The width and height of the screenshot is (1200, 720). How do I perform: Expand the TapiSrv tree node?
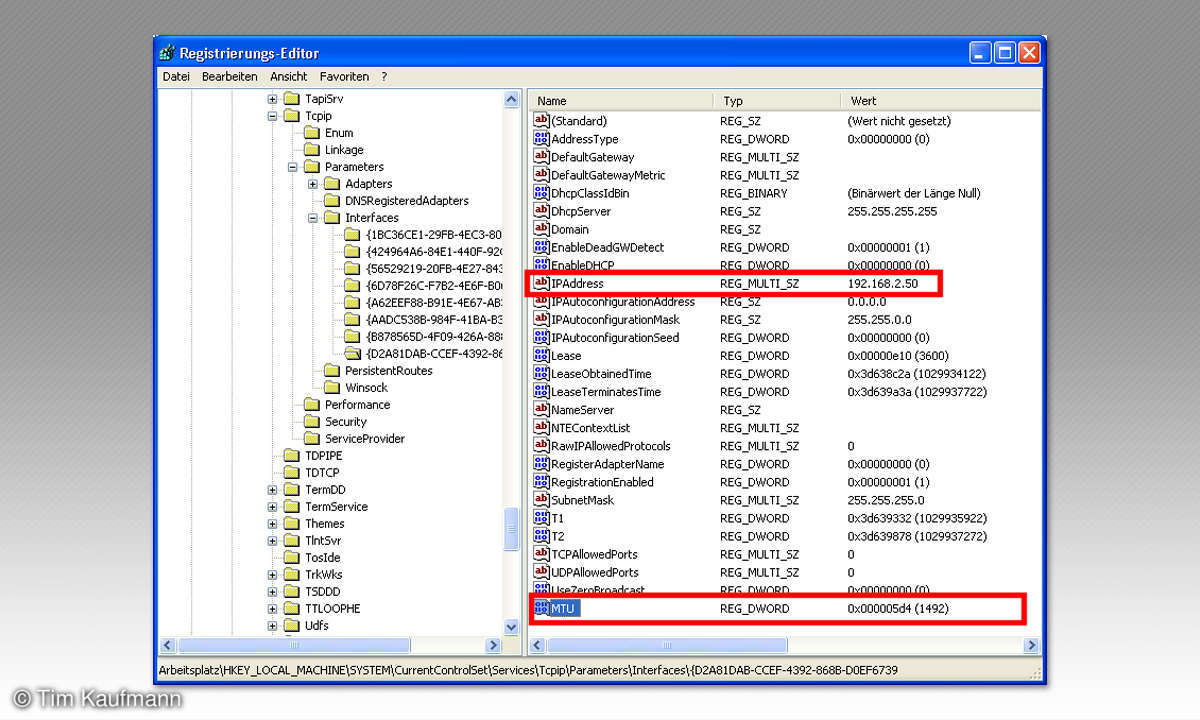(x=272, y=99)
